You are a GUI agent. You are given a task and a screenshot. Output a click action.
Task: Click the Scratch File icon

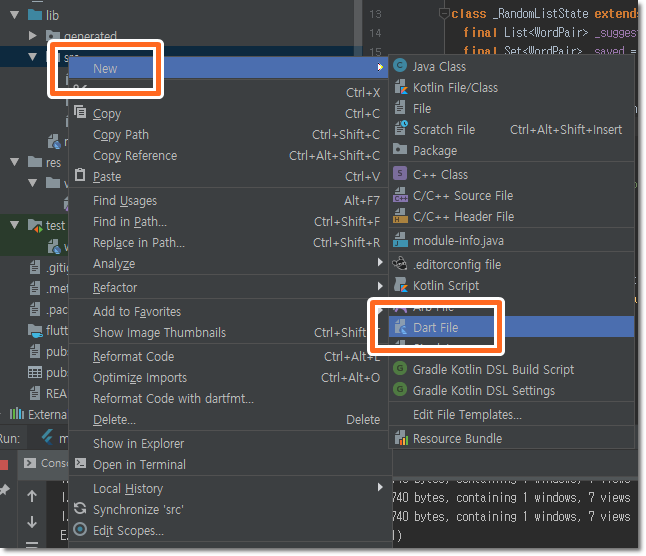(400, 128)
